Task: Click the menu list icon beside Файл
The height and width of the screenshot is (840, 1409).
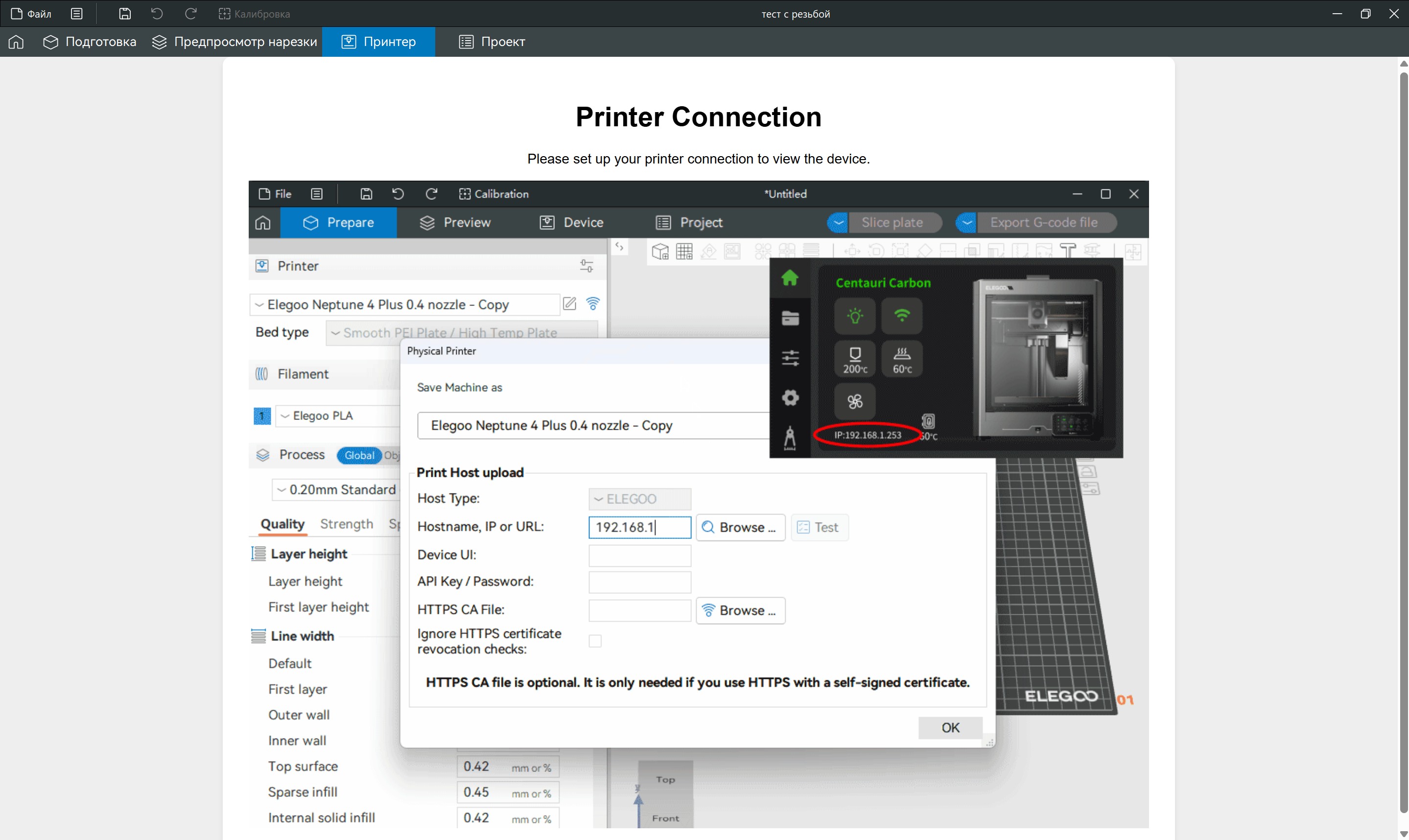Action: (77, 14)
